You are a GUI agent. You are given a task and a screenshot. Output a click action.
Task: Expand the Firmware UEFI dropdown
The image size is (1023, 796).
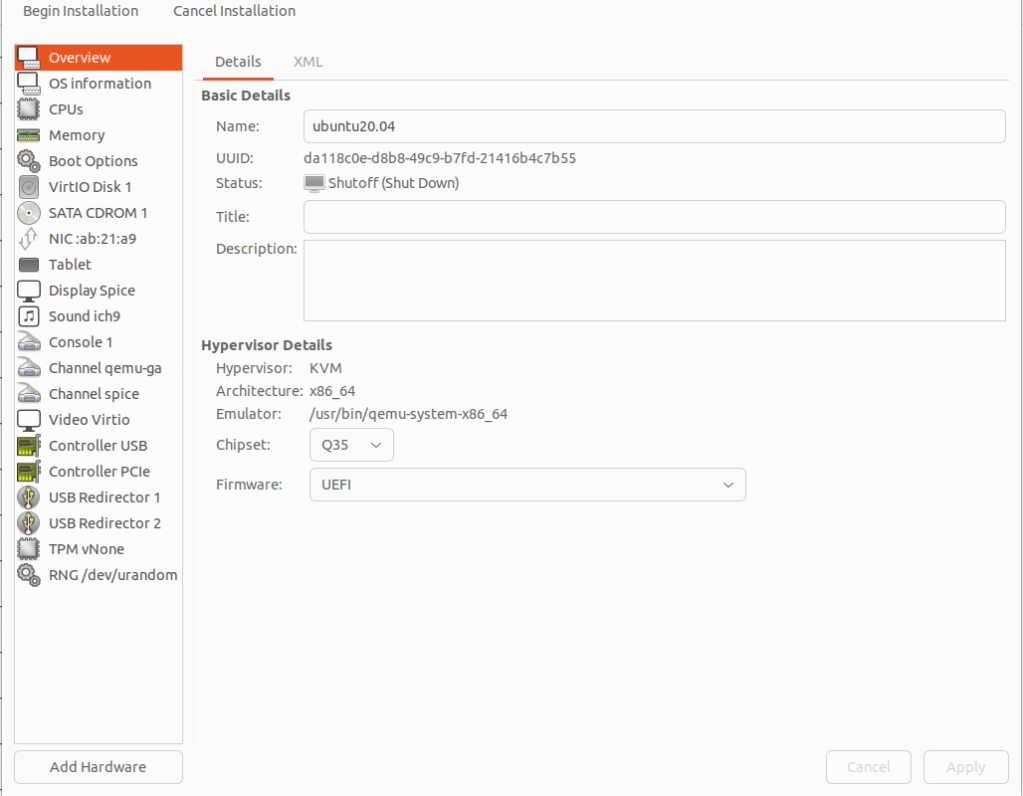527,485
